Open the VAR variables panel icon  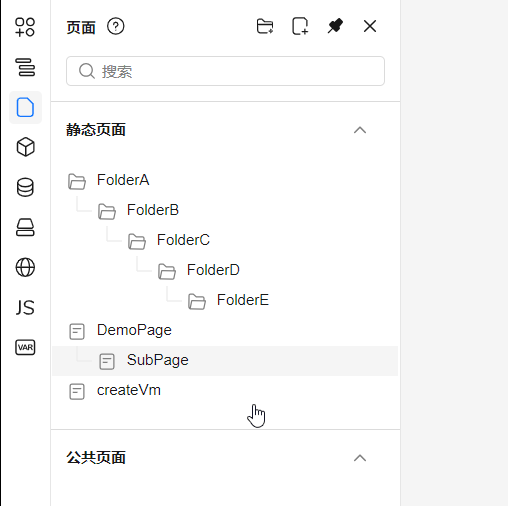click(x=25, y=347)
